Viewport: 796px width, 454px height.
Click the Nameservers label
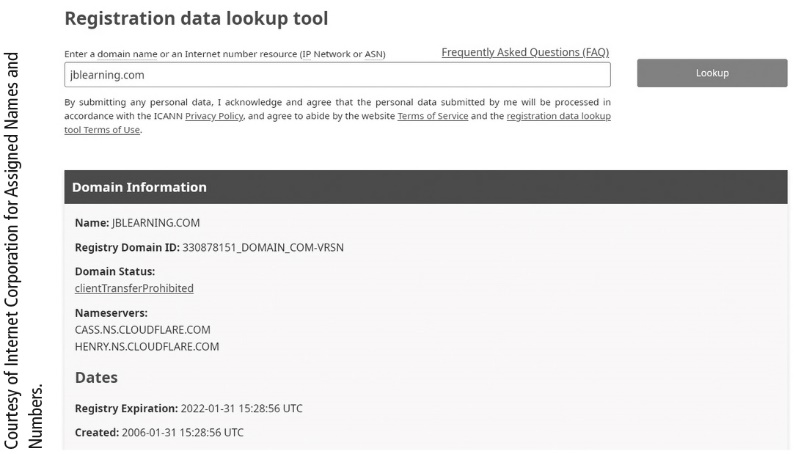point(111,312)
